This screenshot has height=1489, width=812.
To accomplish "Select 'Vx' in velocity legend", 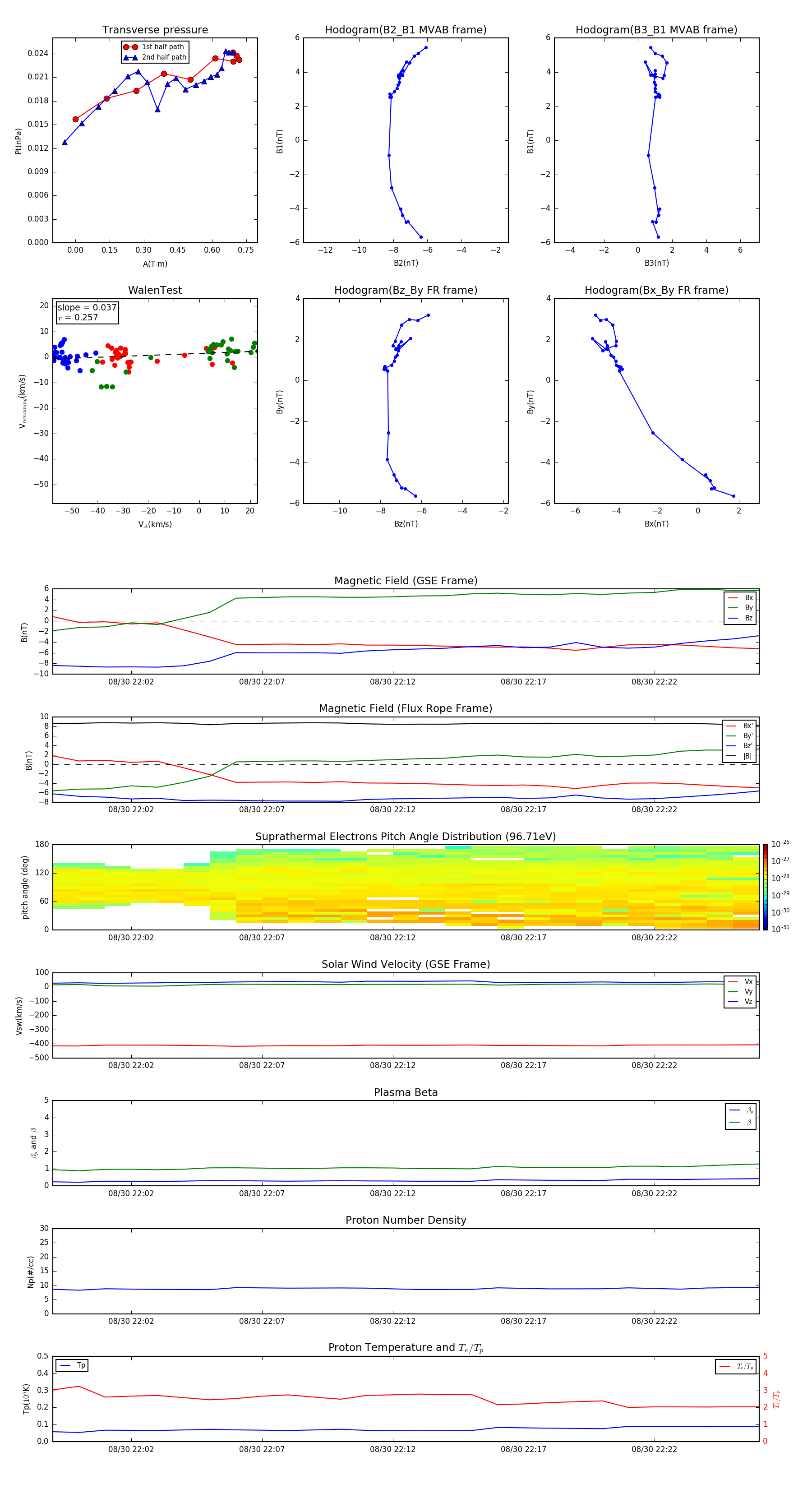I will pos(740,981).
